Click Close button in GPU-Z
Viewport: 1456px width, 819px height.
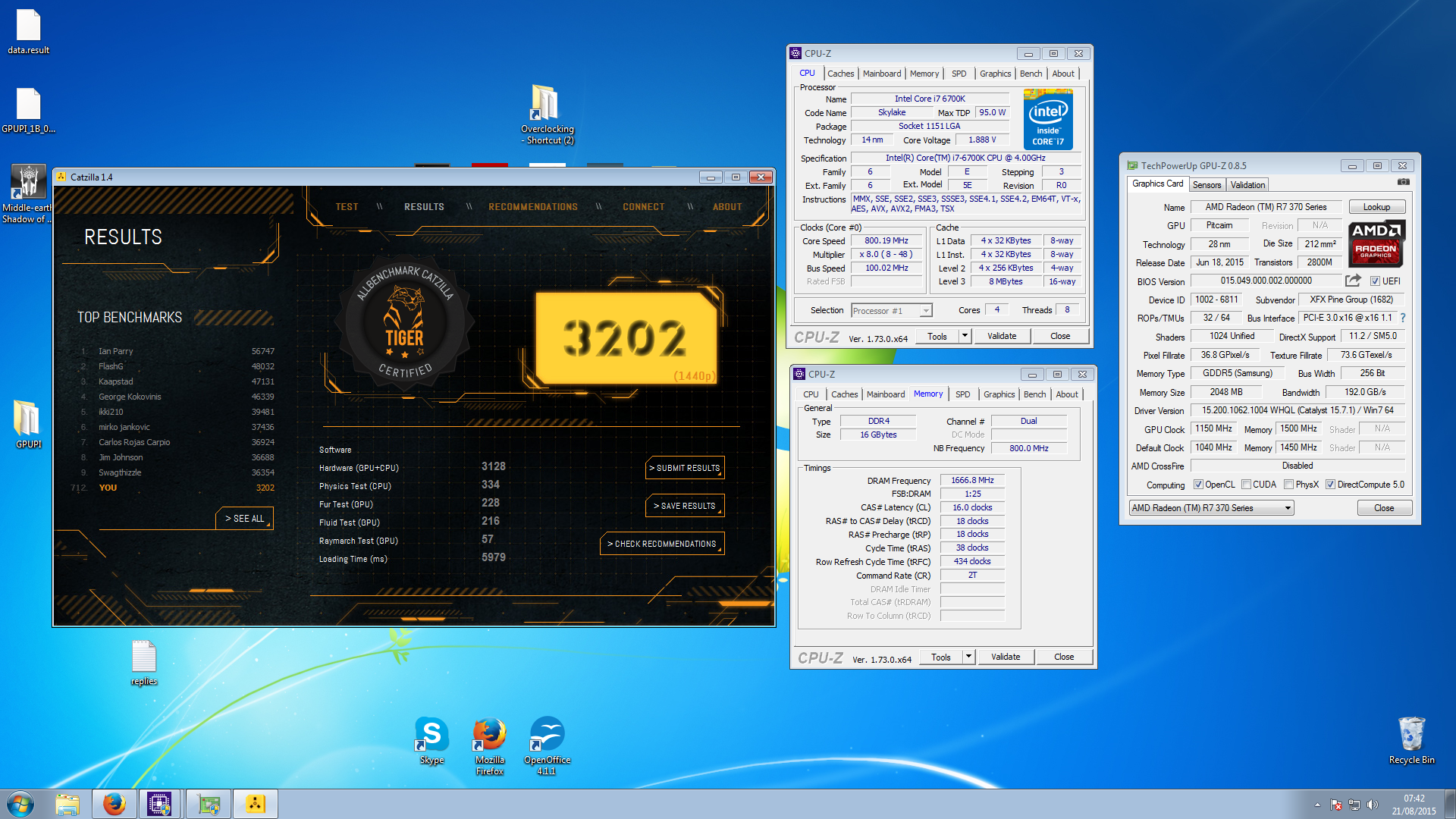pos(1384,508)
